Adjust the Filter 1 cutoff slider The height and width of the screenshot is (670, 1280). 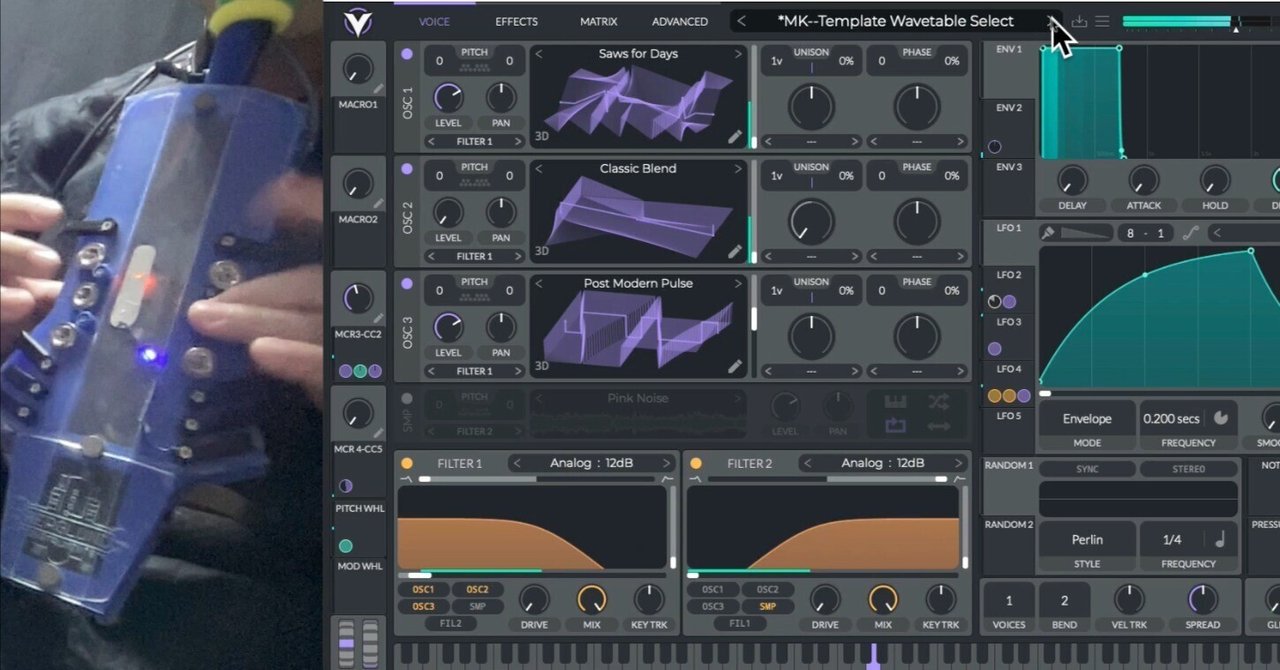[532, 575]
